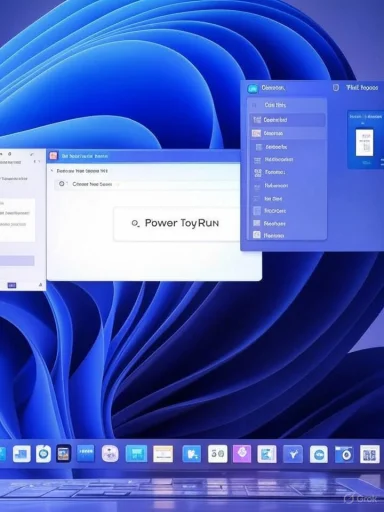Click the small blue button at left window bottom
This screenshot has width=384, height=512.
(x=12, y=285)
